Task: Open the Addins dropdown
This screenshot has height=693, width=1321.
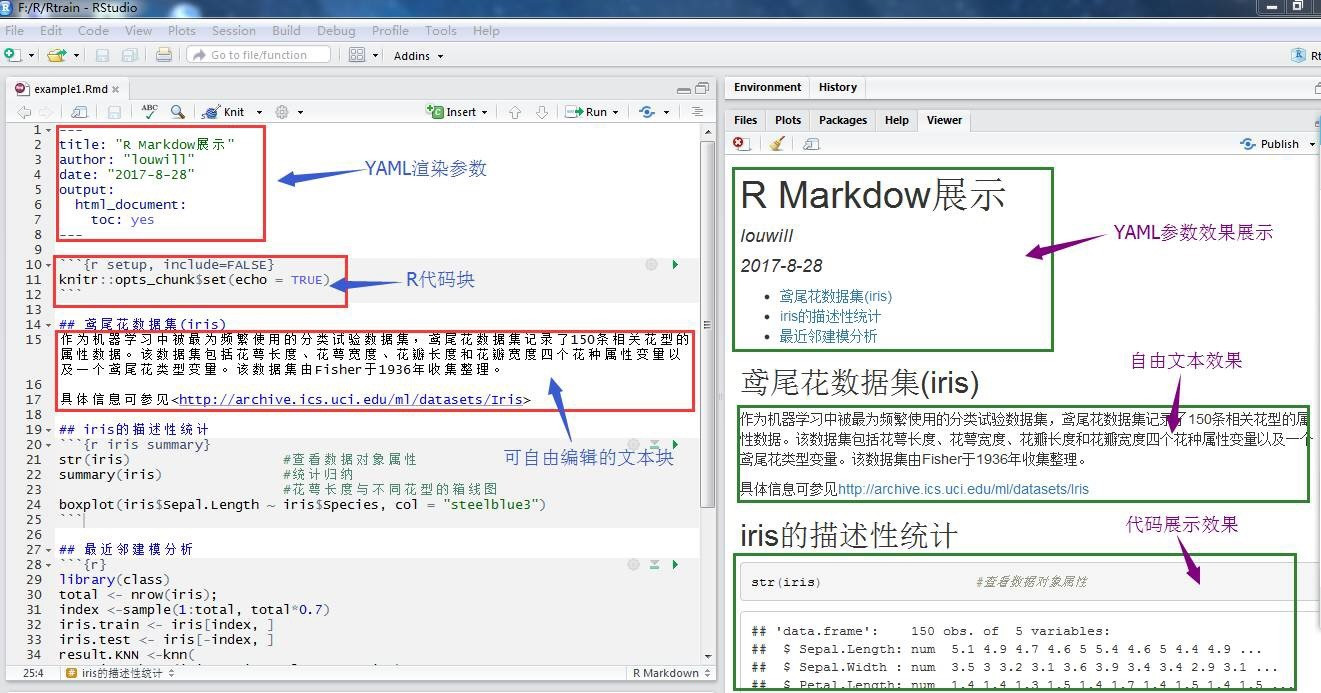Action: (418, 56)
